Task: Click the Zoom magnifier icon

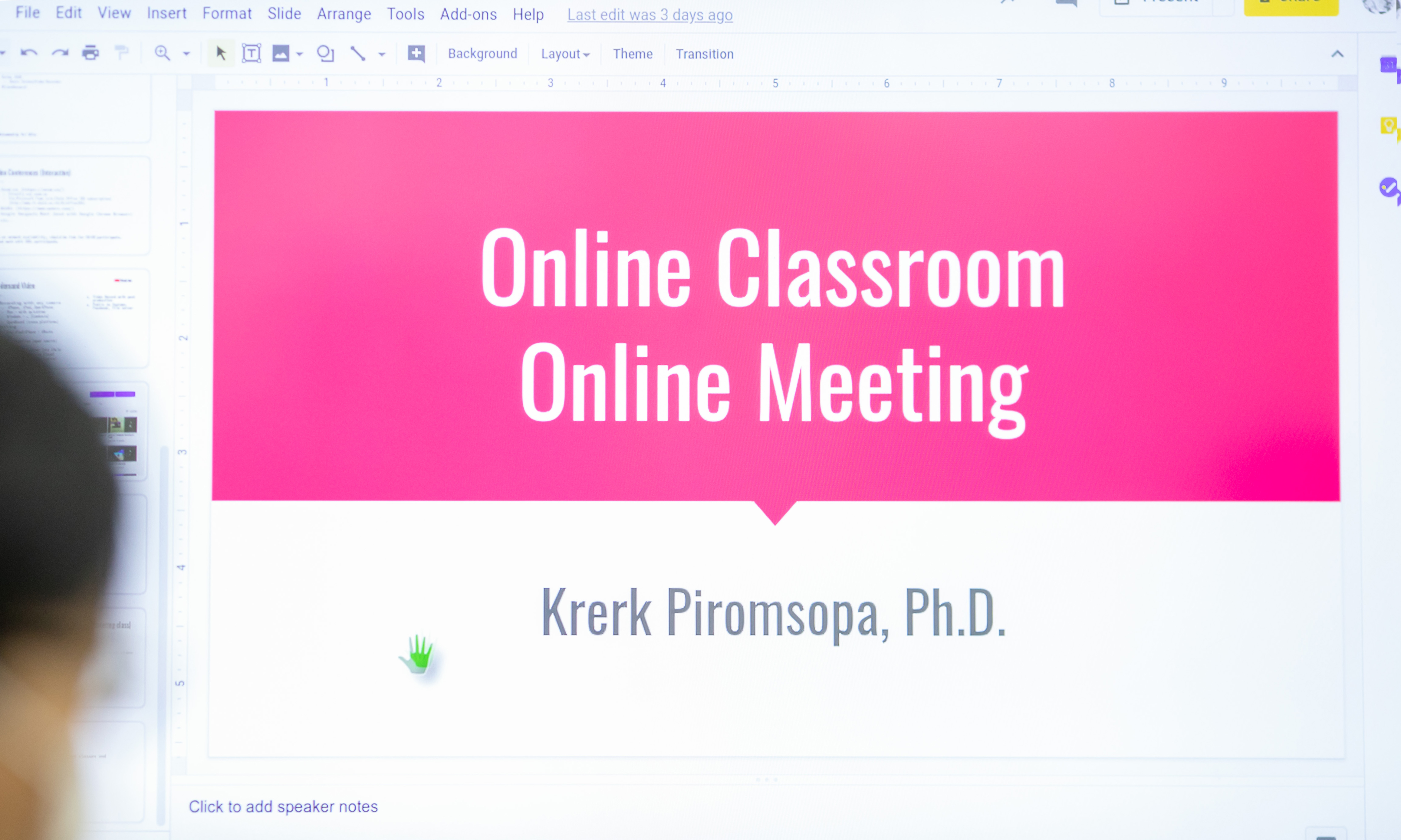Action: click(x=163, y=53)
